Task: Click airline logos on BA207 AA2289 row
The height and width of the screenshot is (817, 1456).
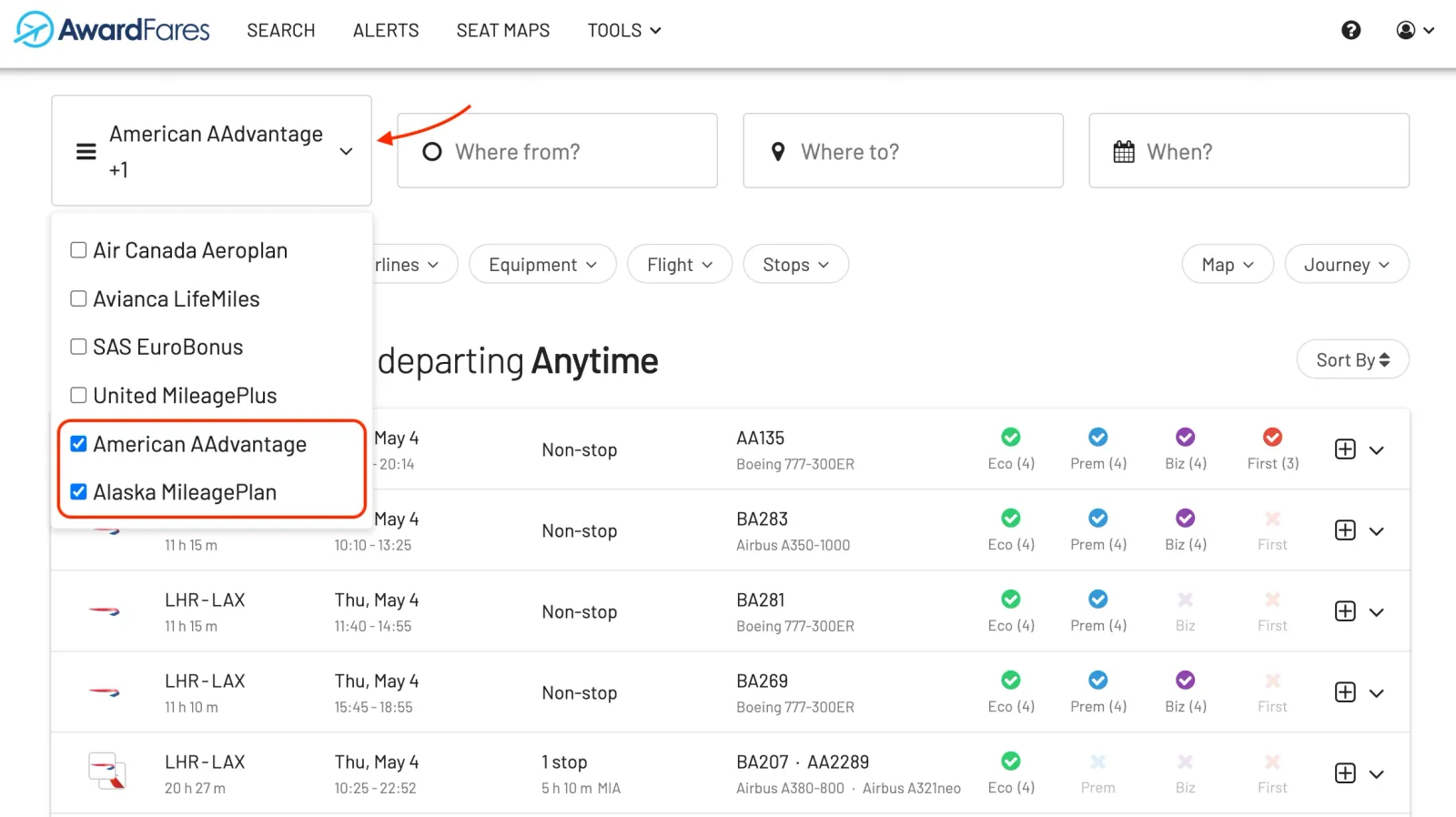Action: click(x=106, y=772)
